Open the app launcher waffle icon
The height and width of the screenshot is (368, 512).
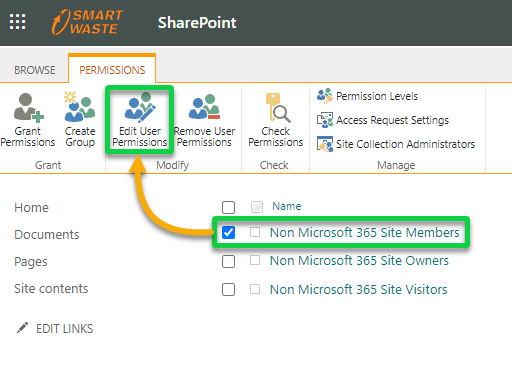click(x=17, y=22)
